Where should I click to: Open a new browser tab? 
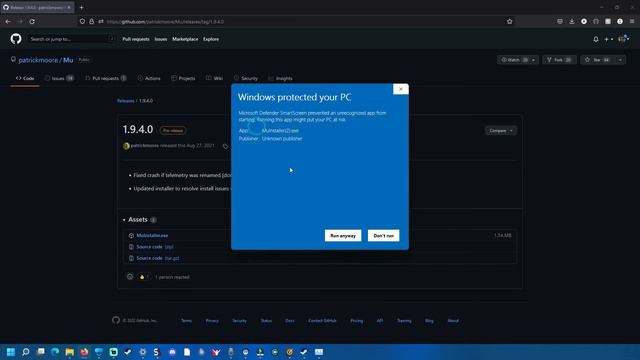click(82, 7)
